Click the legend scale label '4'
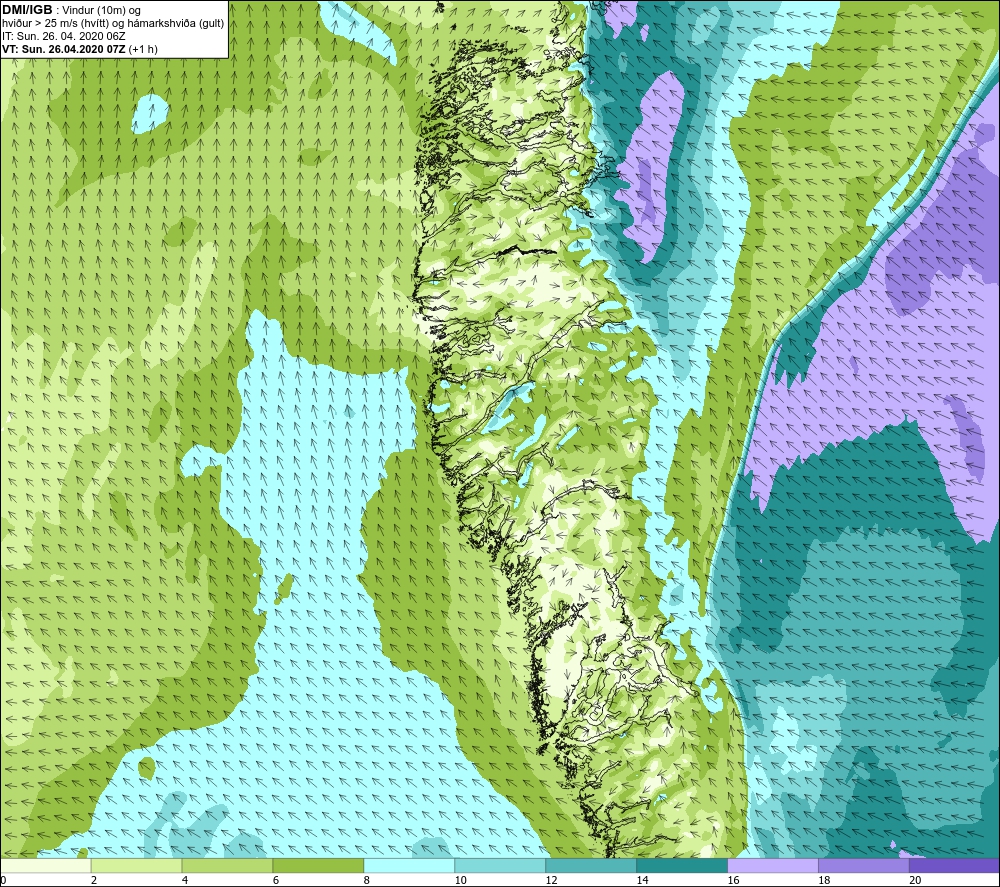The width and height of the screenshot is (1000, 887). coord(185,880)
